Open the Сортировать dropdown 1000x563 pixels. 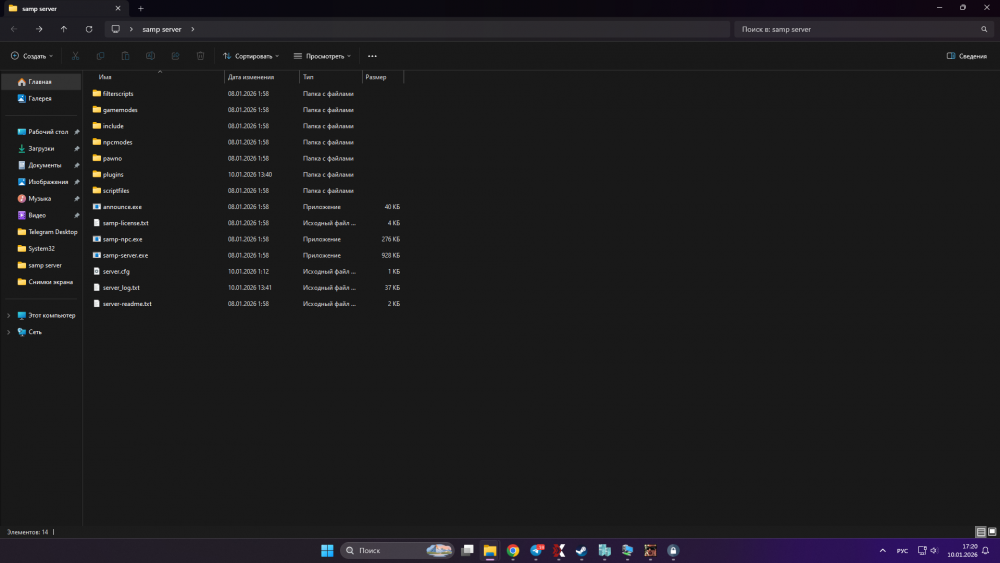(250, 56)
